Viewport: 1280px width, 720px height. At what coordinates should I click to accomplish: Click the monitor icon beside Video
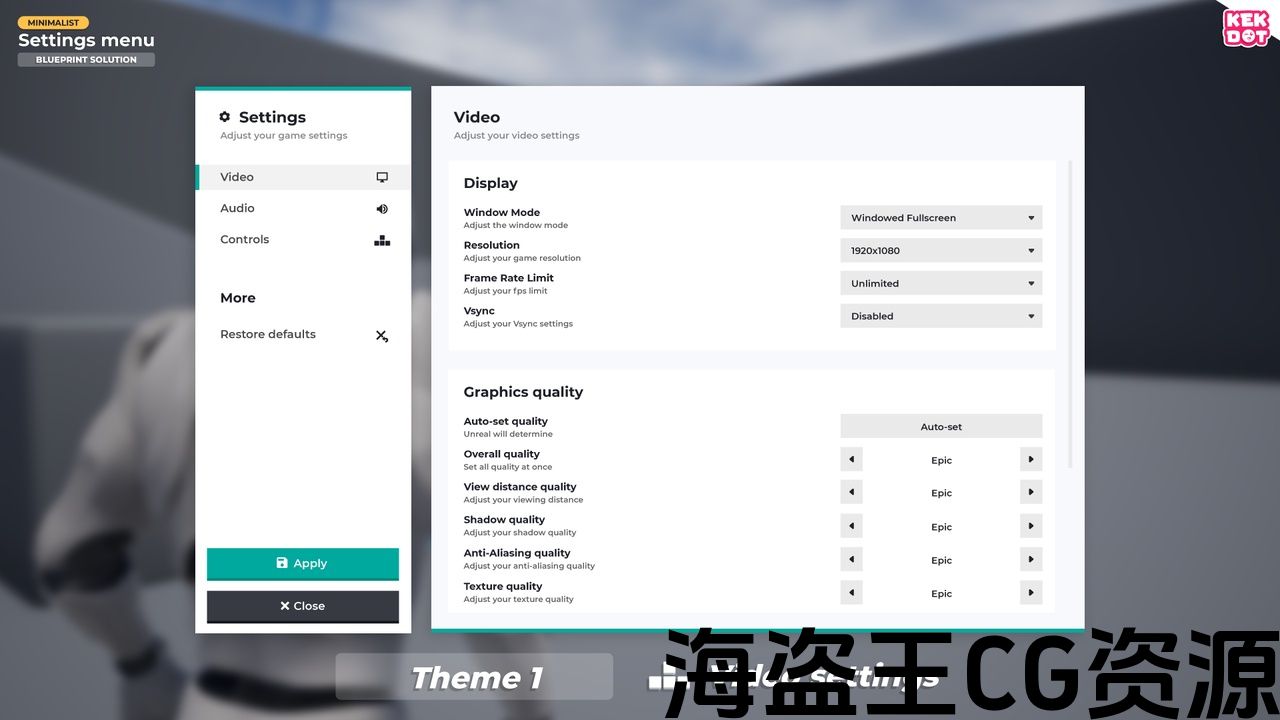[382, 177]
